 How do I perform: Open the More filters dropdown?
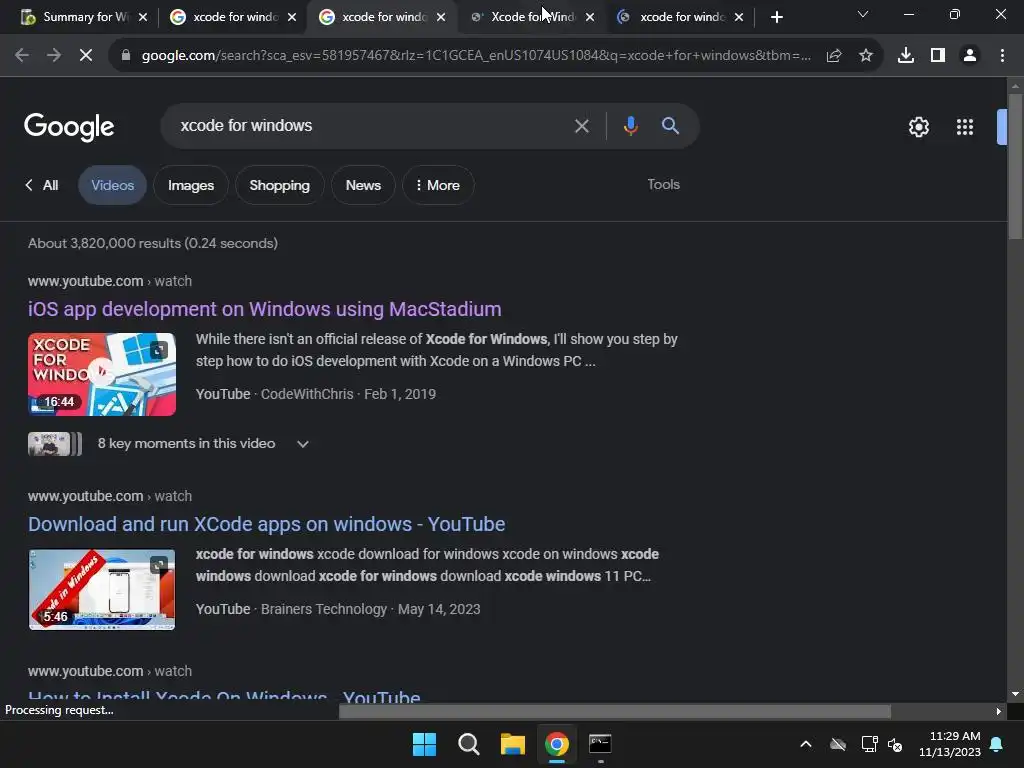click(x=438, y=185)
